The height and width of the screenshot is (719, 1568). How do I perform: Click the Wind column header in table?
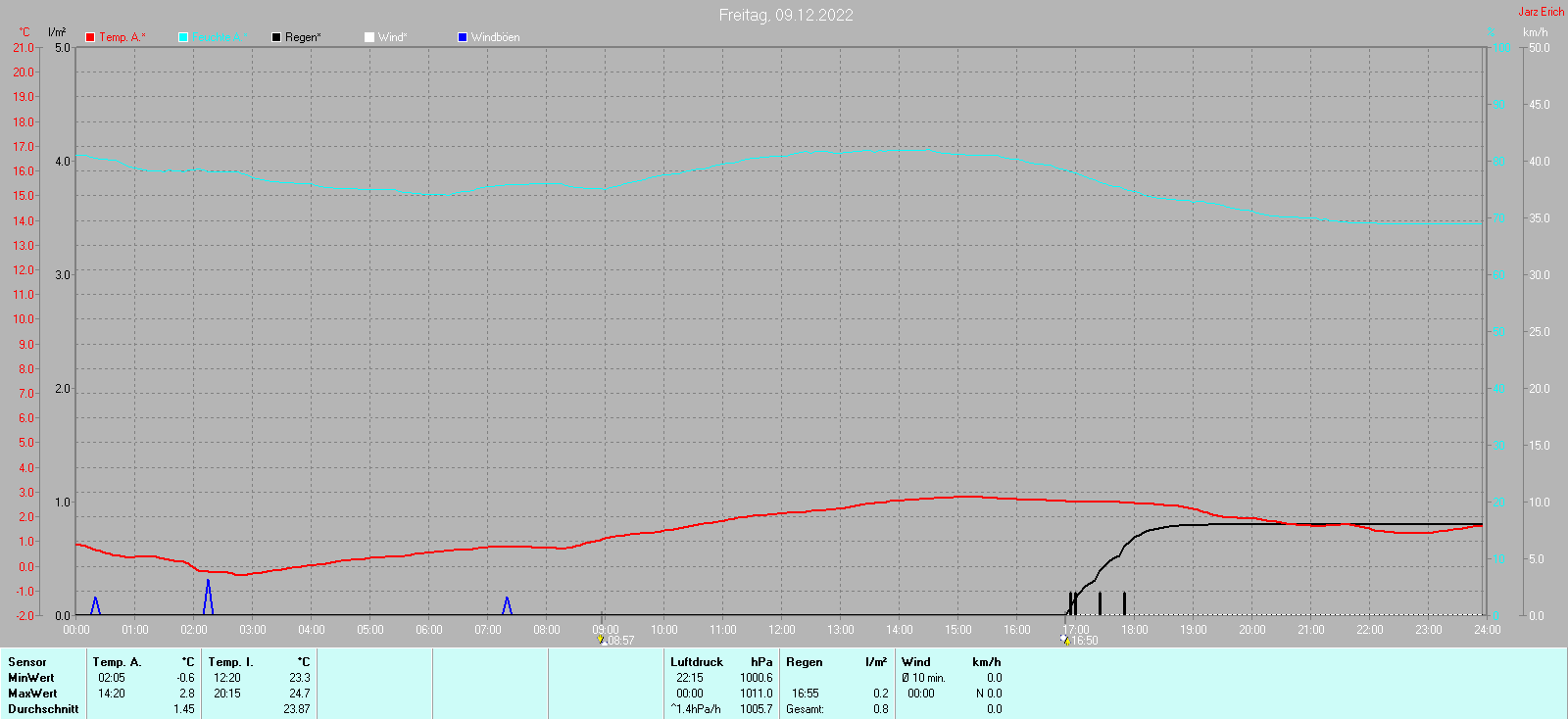click(916, 662)
